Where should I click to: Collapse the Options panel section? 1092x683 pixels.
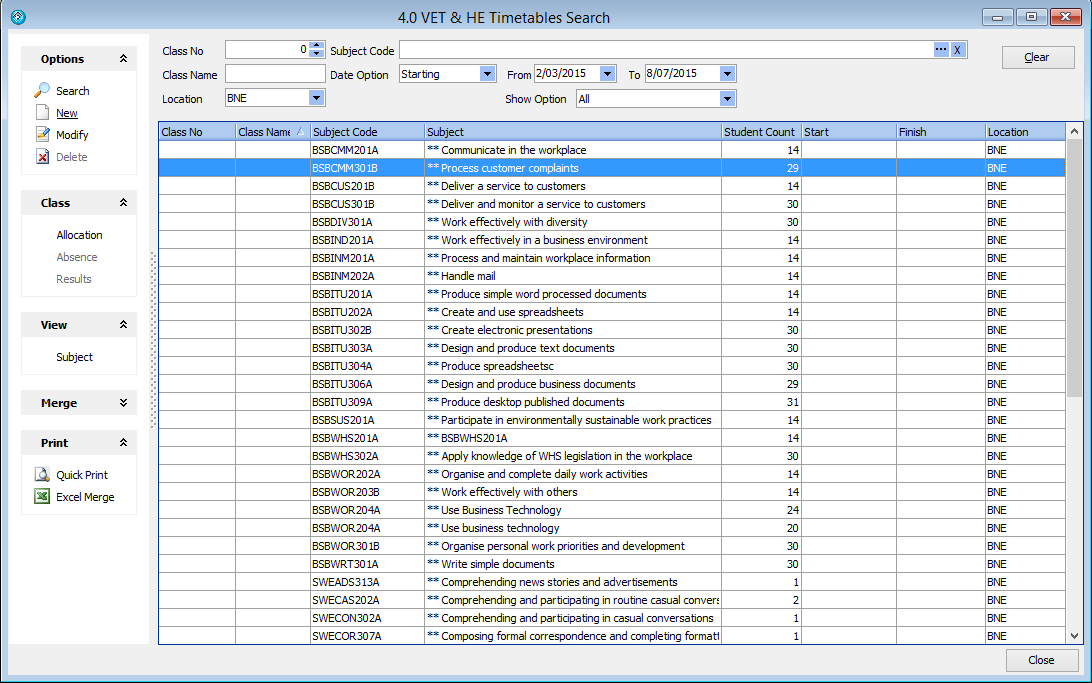click(x=123, y=59)
